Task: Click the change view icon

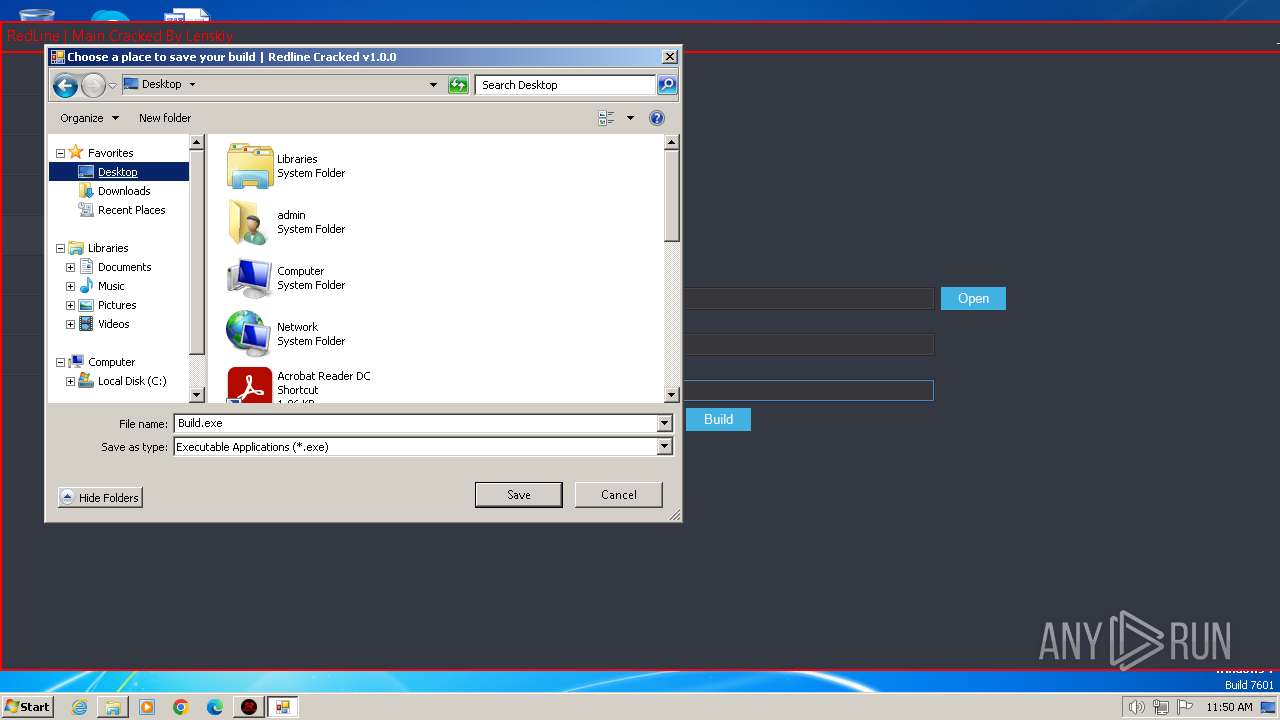Action: tap(606, 118)
